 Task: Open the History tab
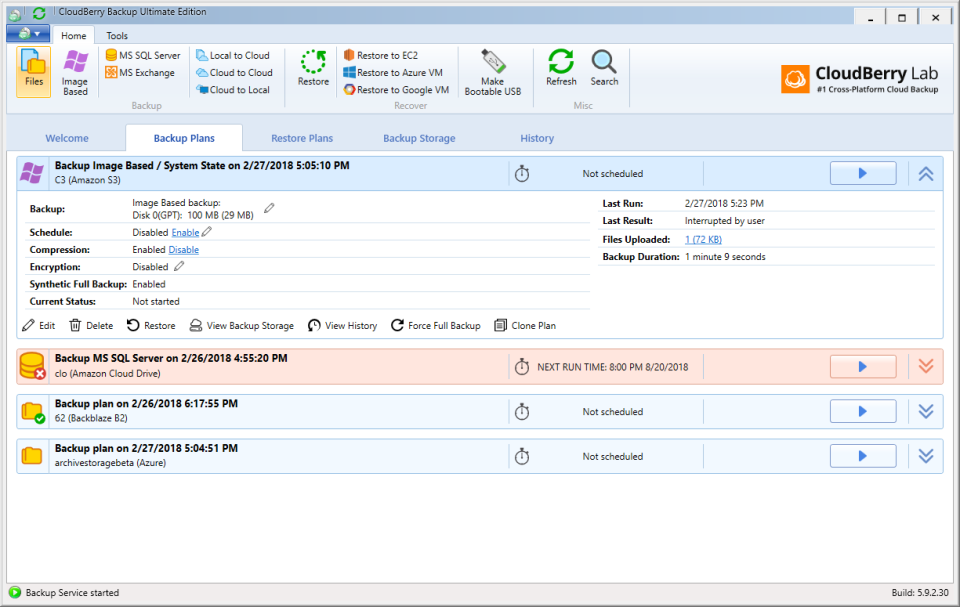point(537,138)
